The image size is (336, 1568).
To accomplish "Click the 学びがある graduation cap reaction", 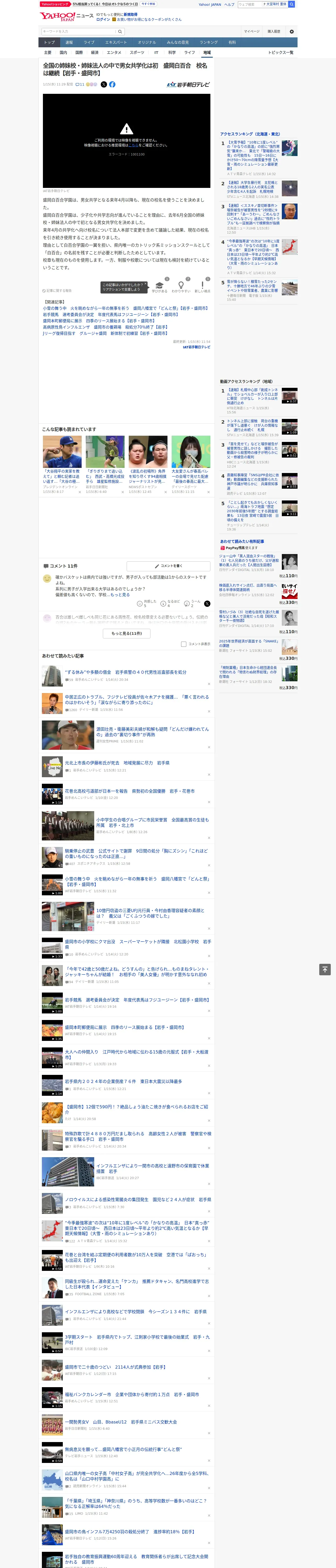I will click(x=159, y=285).
